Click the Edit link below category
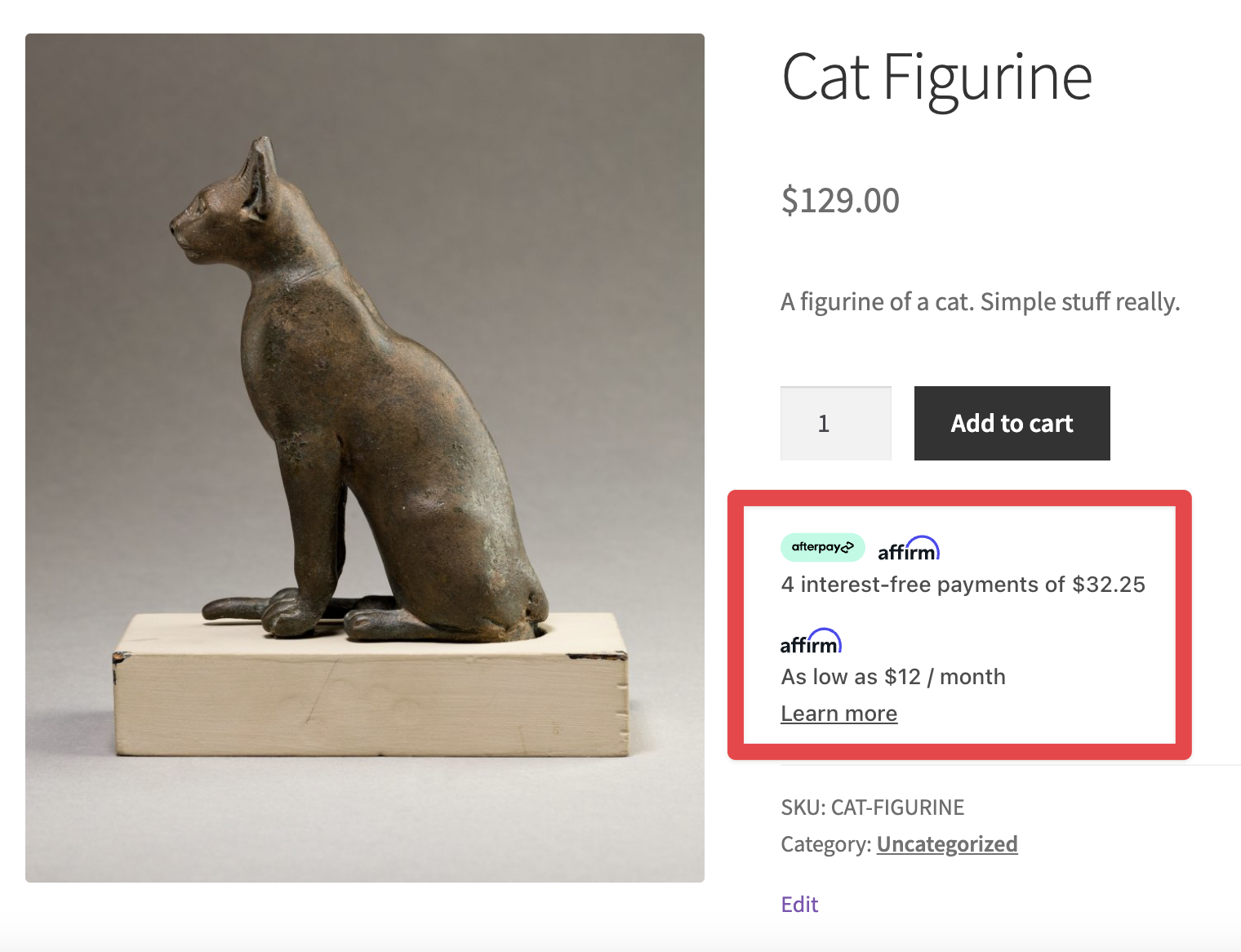Screen dimensions: 1241x952 click(x=799, y=904)
